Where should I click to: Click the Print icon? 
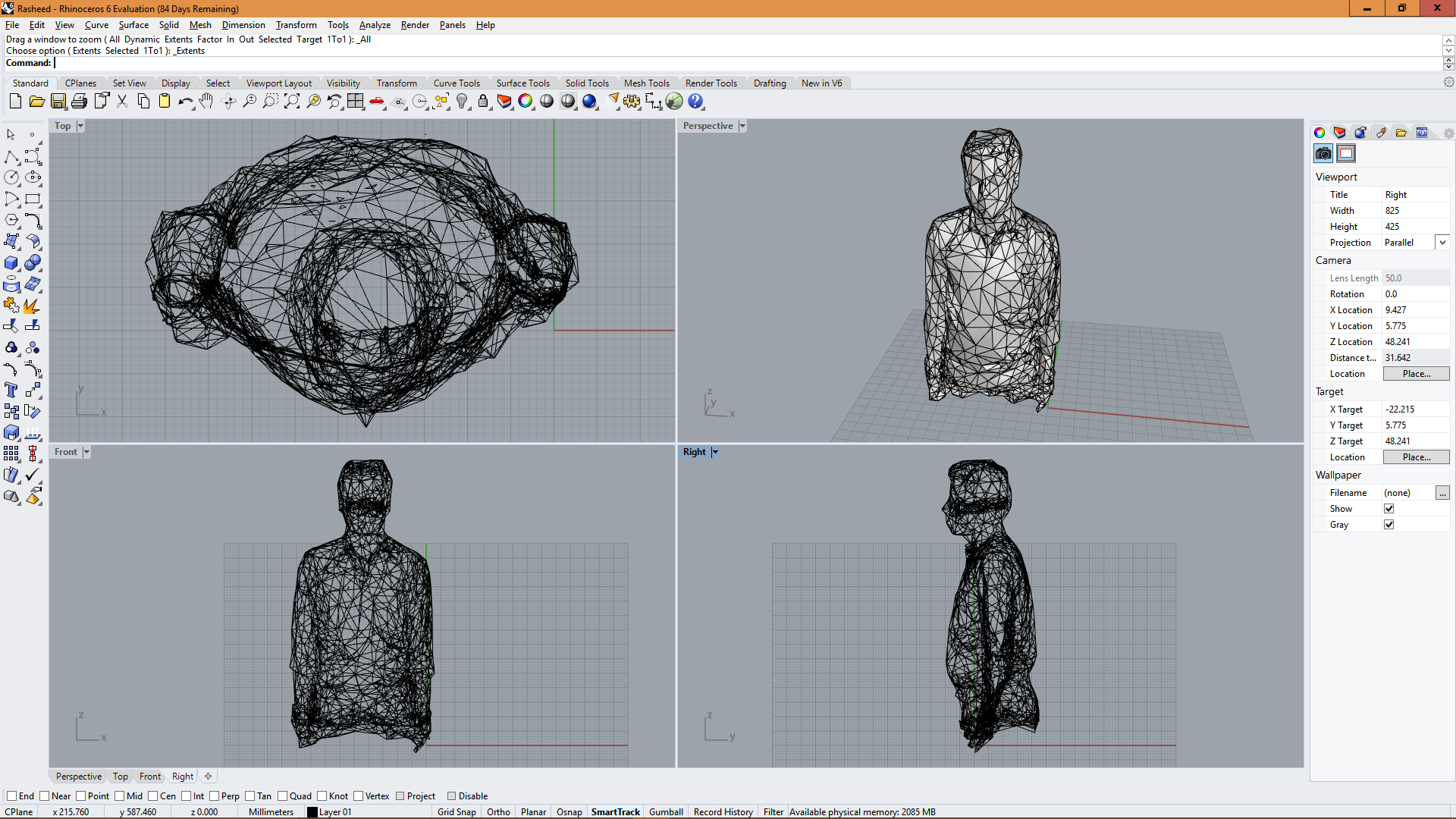(80, 102)
